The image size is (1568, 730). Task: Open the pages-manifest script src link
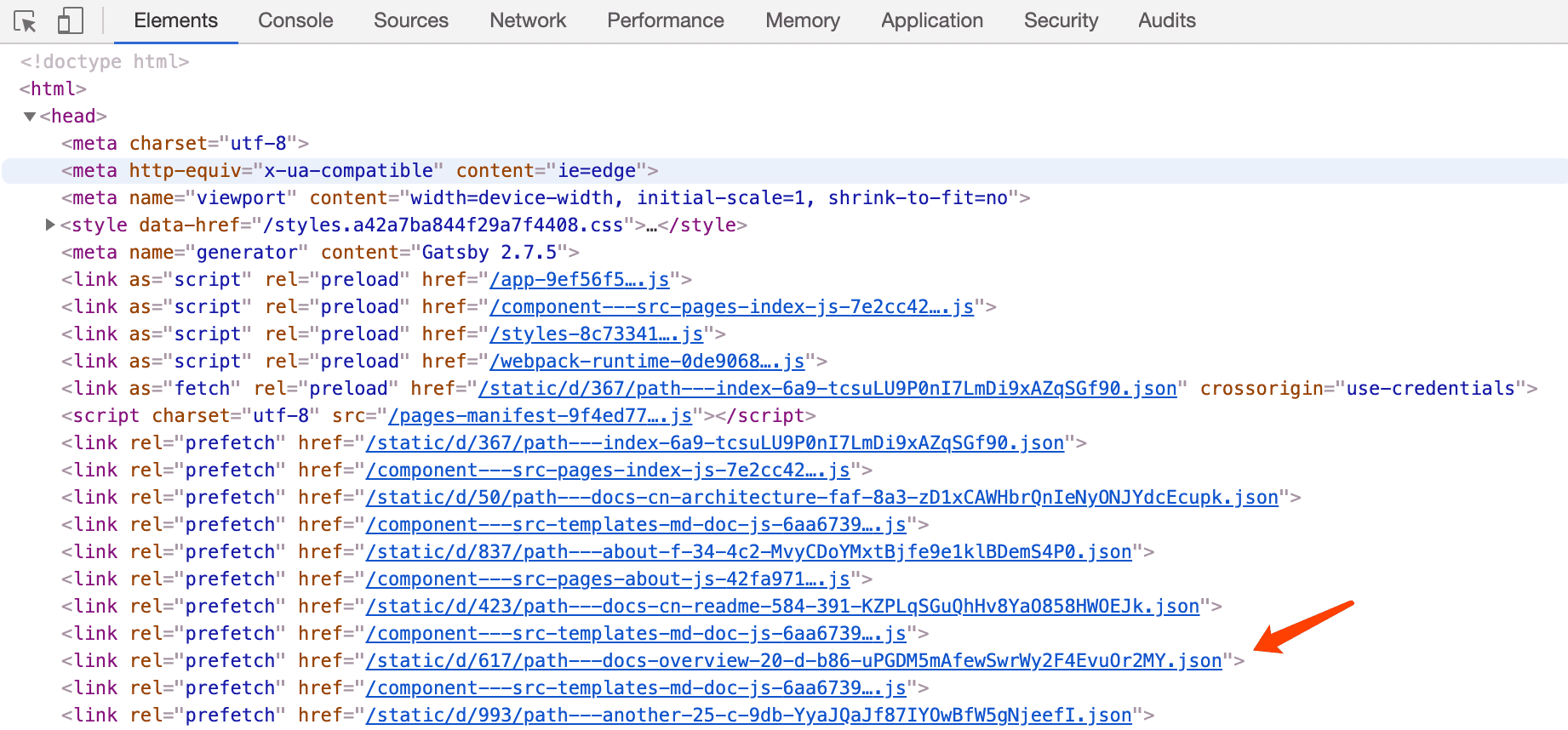[x=540, y=416]
